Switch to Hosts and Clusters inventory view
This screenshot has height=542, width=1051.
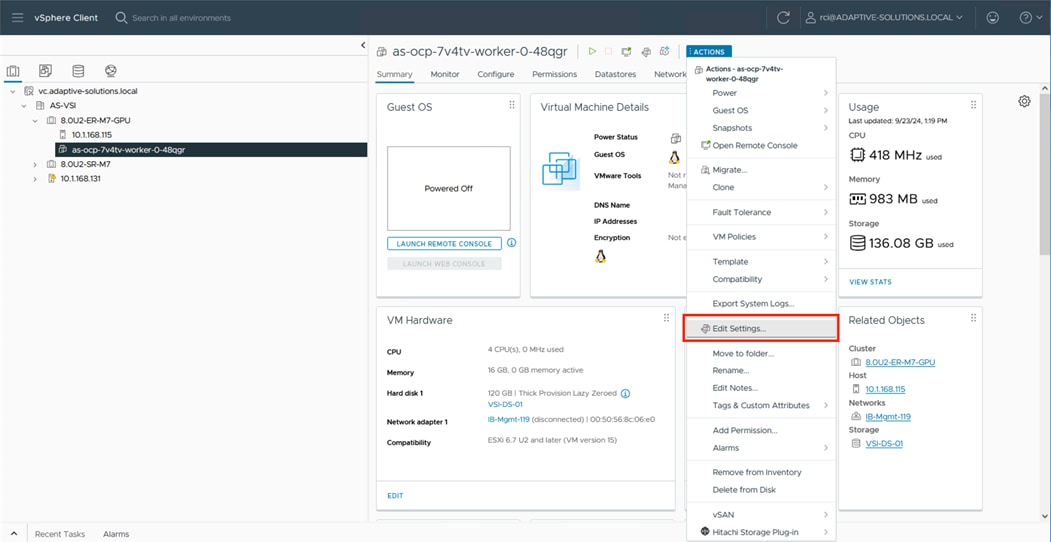pyautogui.click(x=13, y=71)
